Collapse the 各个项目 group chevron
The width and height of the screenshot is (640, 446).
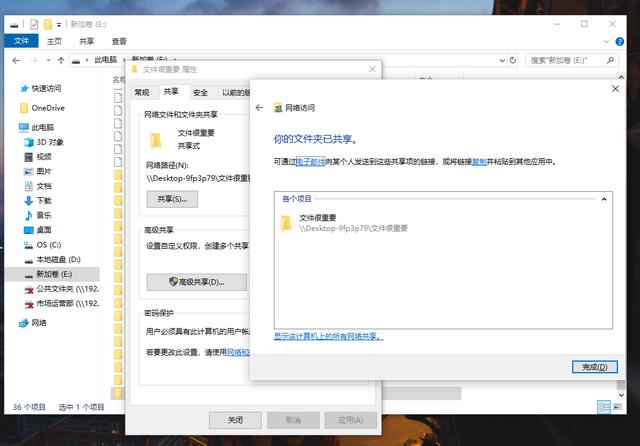[604, 199]
